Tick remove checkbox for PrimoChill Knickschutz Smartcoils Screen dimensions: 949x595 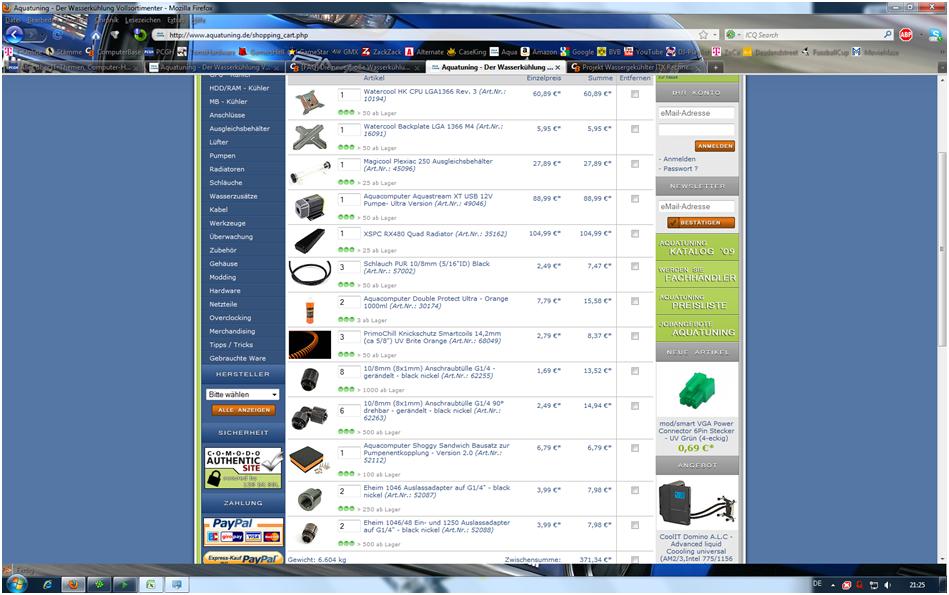634,336
